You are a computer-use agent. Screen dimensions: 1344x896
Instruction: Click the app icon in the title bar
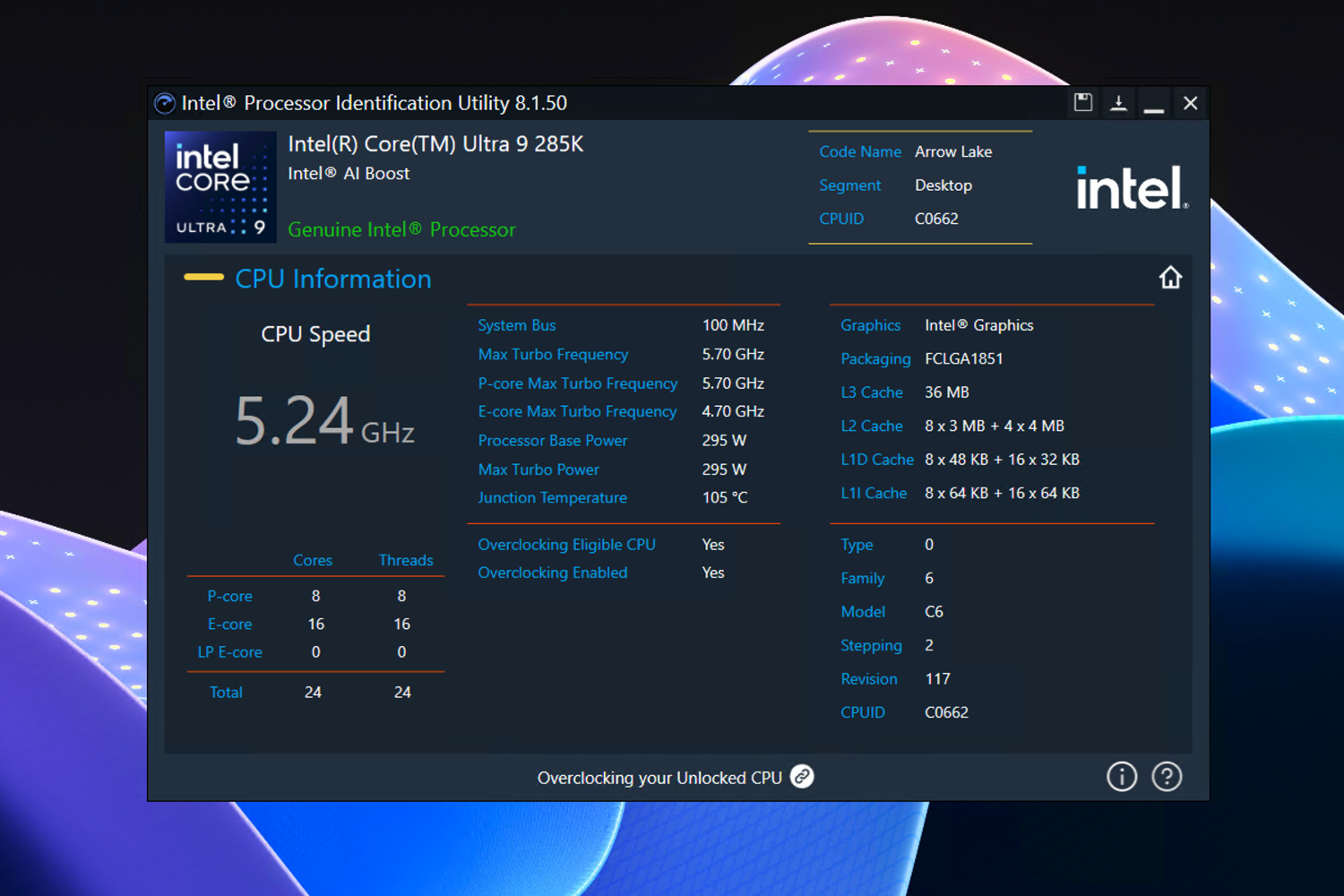pos(165,104)
